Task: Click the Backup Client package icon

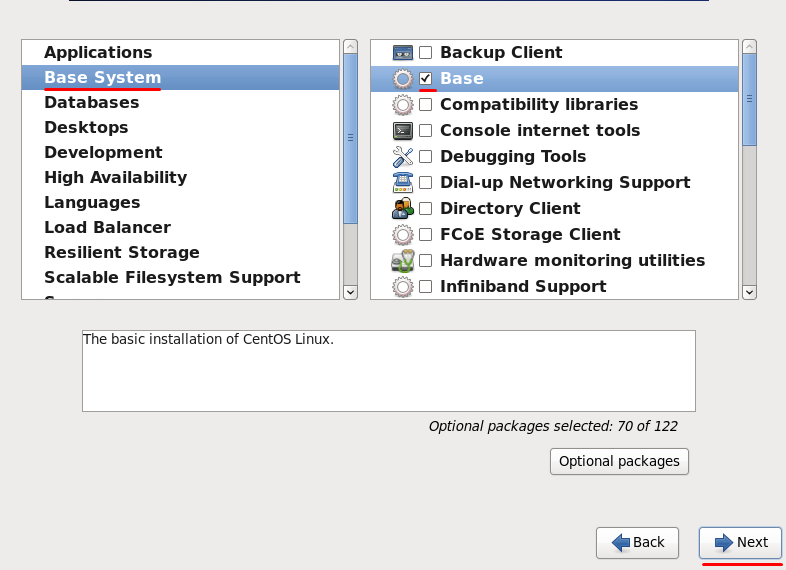Action: (403, 52)
